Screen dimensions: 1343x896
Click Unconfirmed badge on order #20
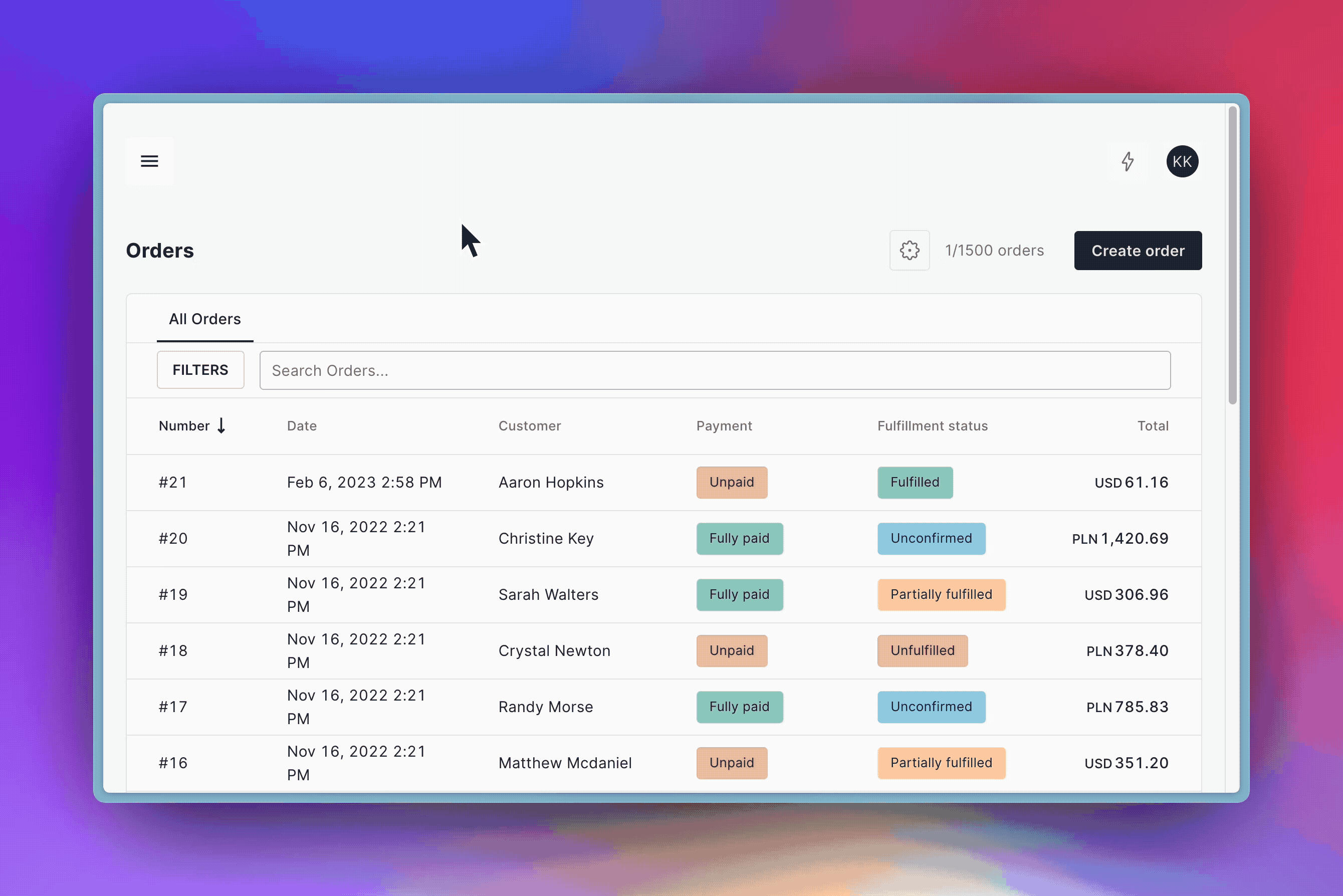(931, 538)
